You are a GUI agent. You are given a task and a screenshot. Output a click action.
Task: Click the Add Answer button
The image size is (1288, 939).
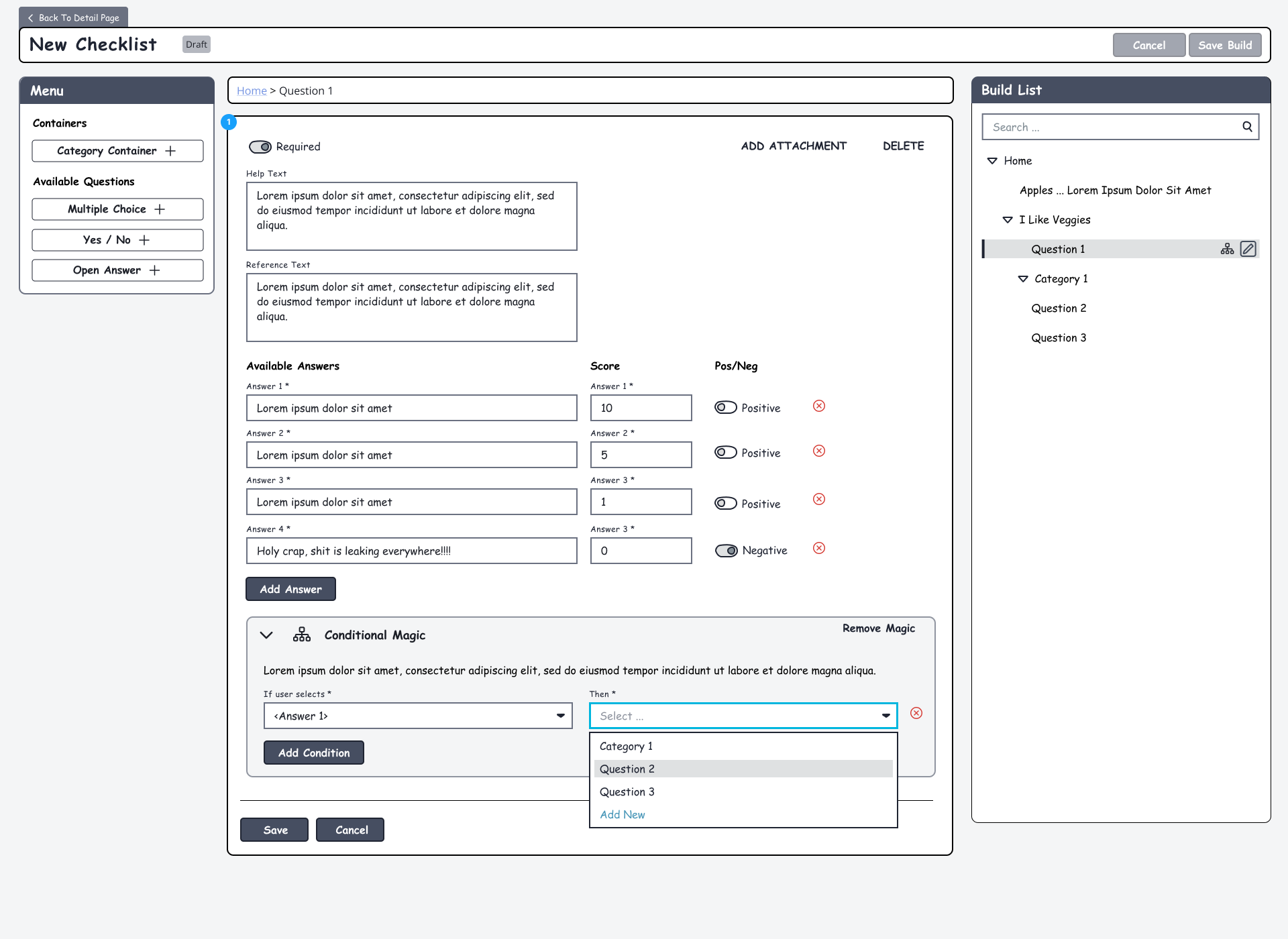pos(290,589)
